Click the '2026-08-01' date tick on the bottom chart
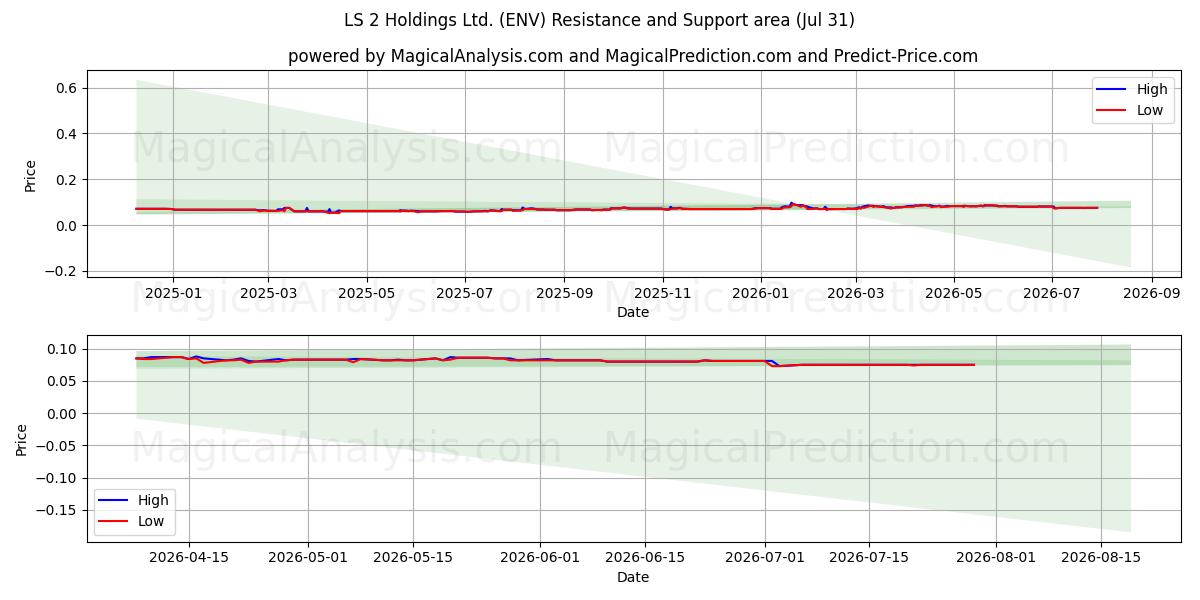The width and height of the screenshot is (1200, 600). [997, 559]
